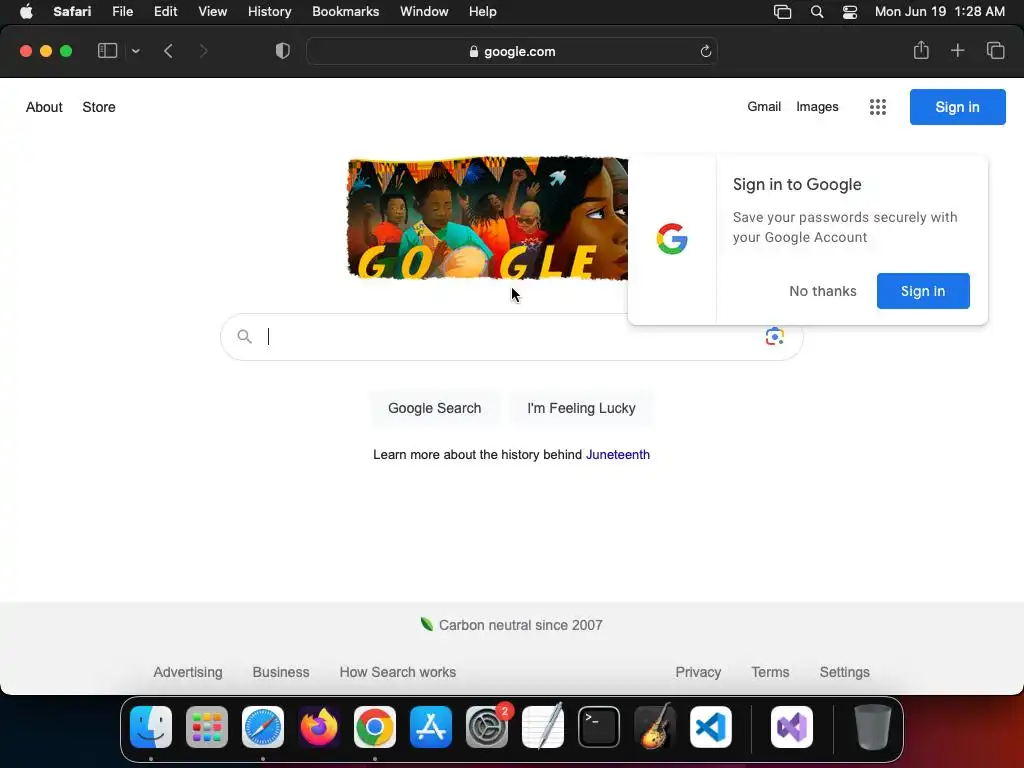The image size is (1024, 768).
Task: Open the privacy report shield icon
Action: (x=282, y=51)
